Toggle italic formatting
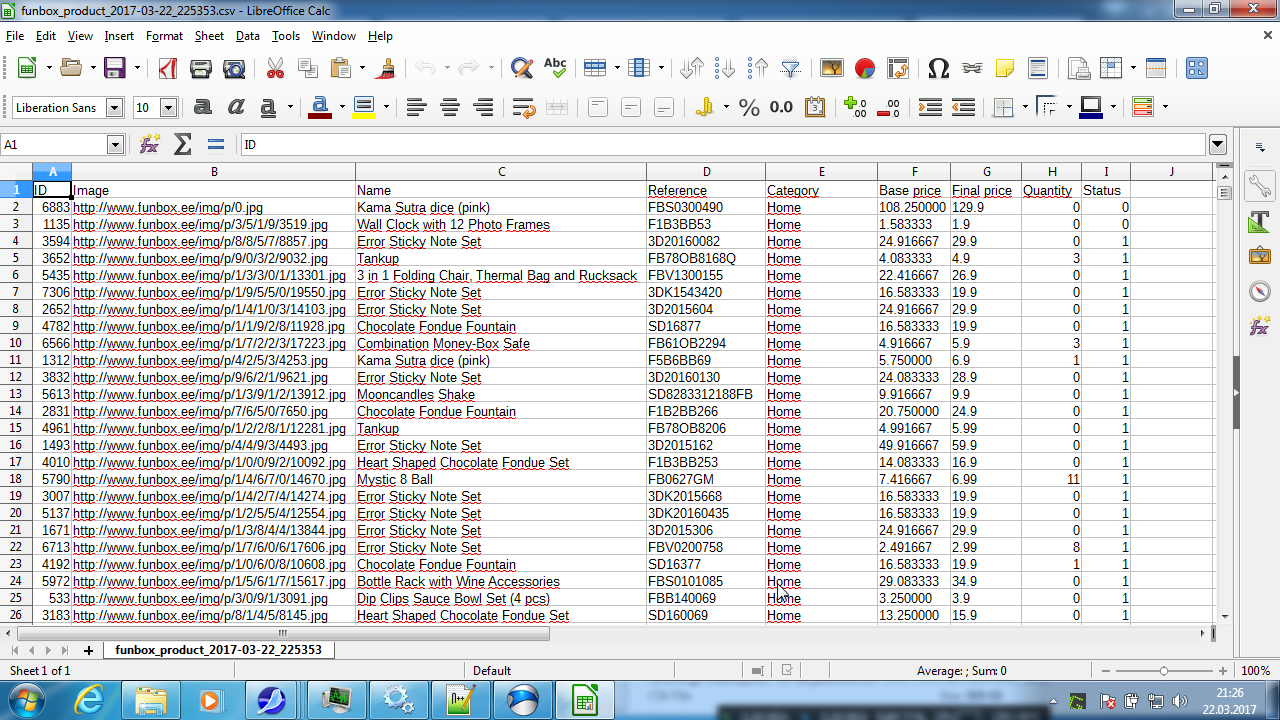 pyautogui.click(x=236, y=108)
